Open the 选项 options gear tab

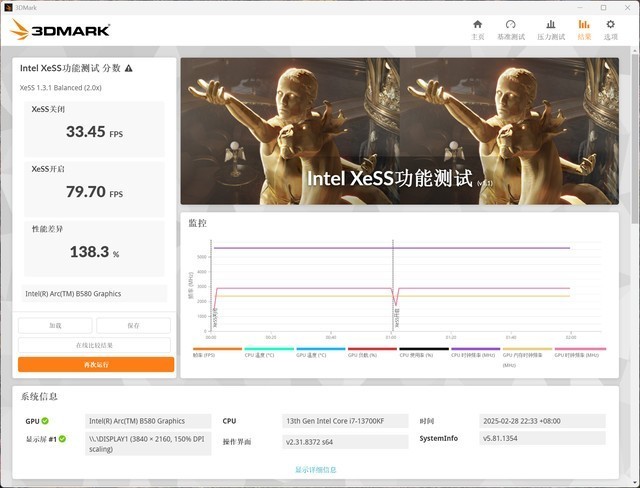[611, 30]
